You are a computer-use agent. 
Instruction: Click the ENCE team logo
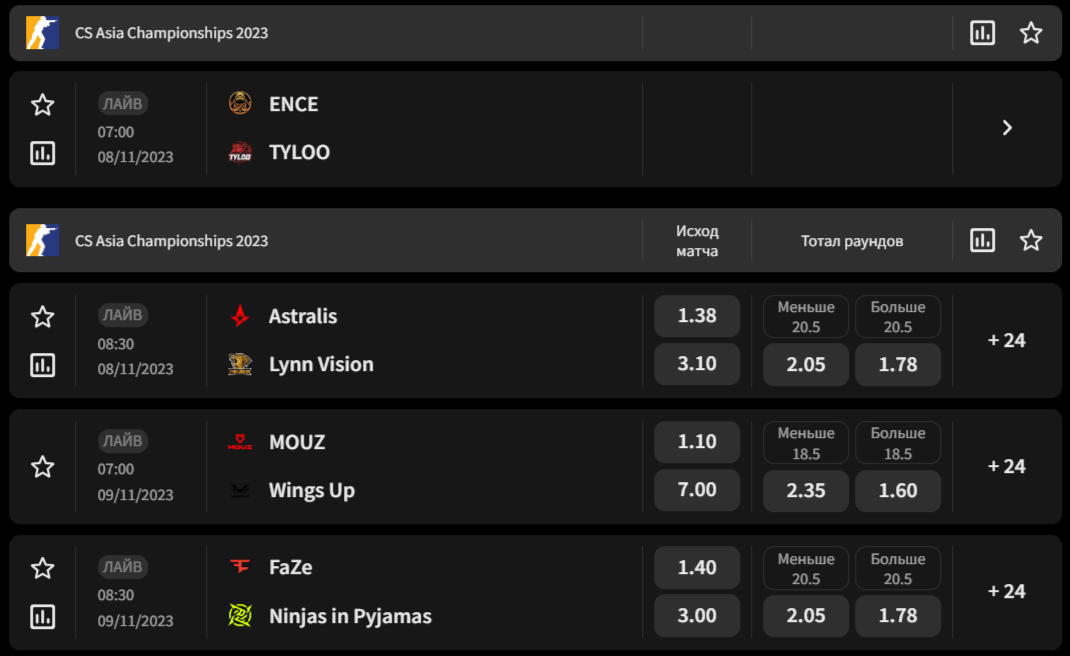240,104
